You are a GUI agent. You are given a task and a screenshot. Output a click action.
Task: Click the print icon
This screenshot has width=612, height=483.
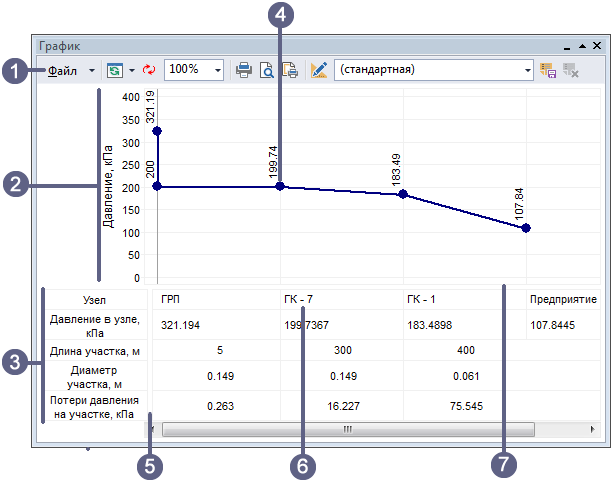[x=244, y=70]
